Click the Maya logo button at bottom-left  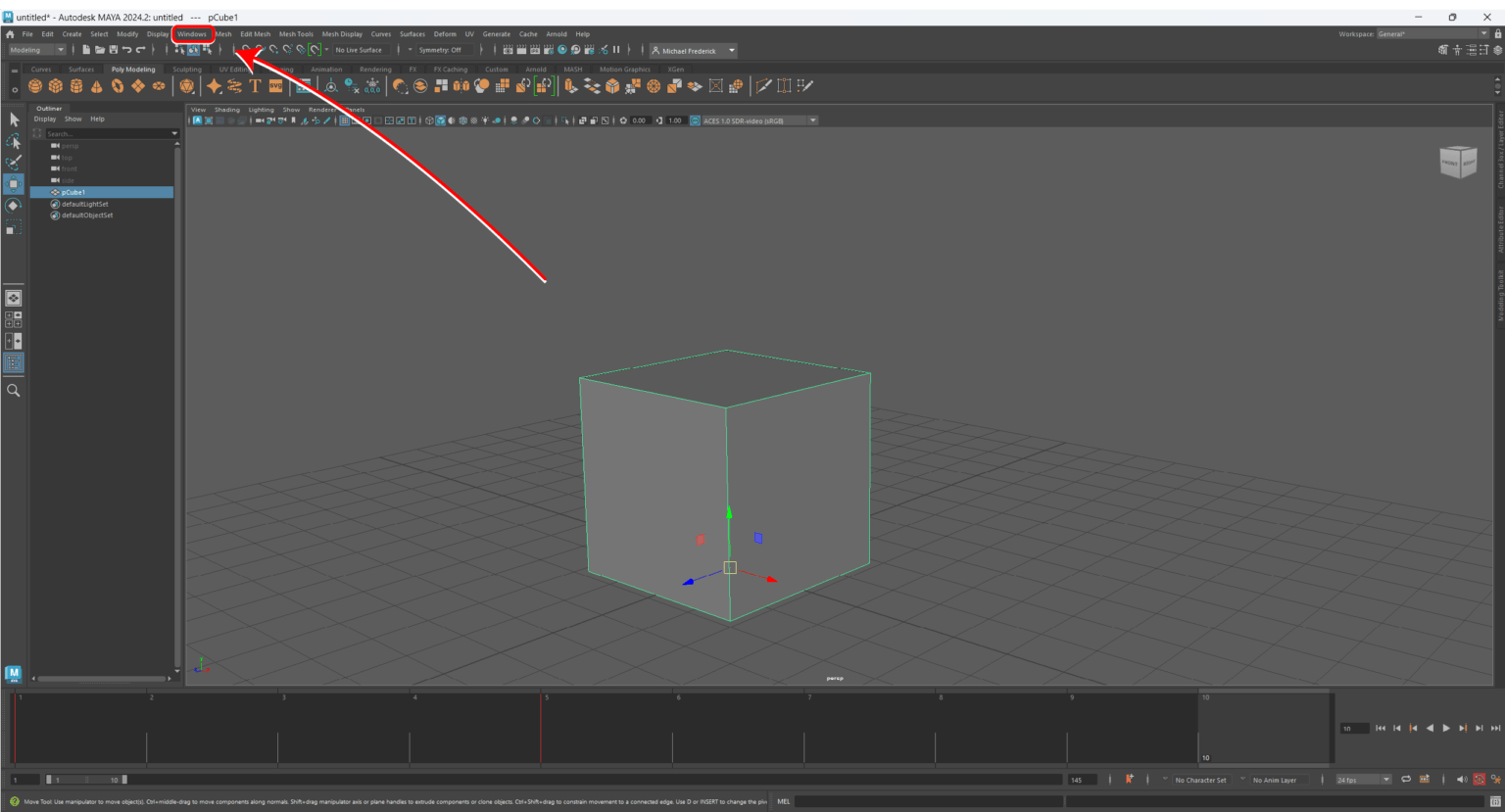[13, 674]
